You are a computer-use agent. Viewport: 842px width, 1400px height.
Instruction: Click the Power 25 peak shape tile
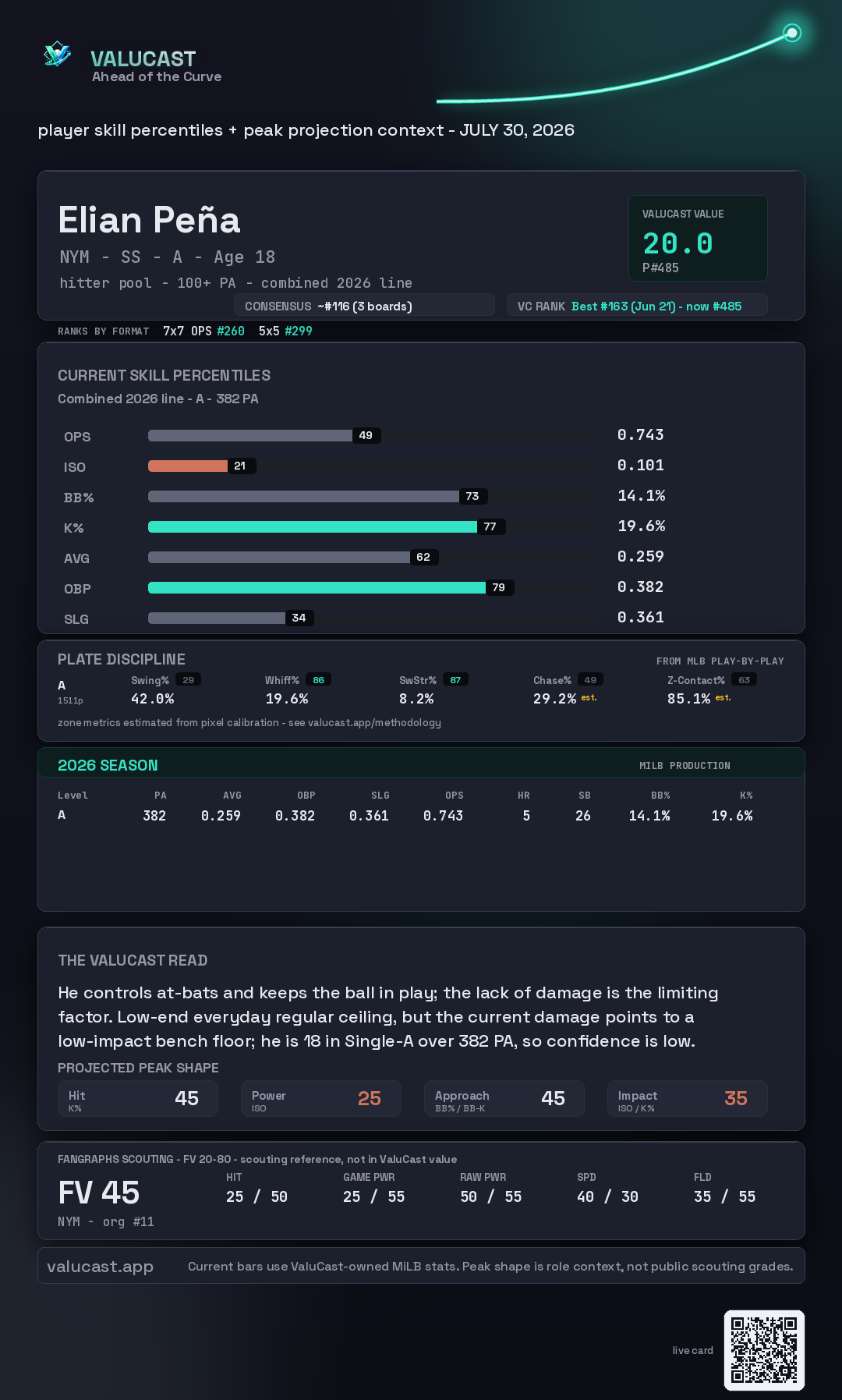coord(321,1099)
